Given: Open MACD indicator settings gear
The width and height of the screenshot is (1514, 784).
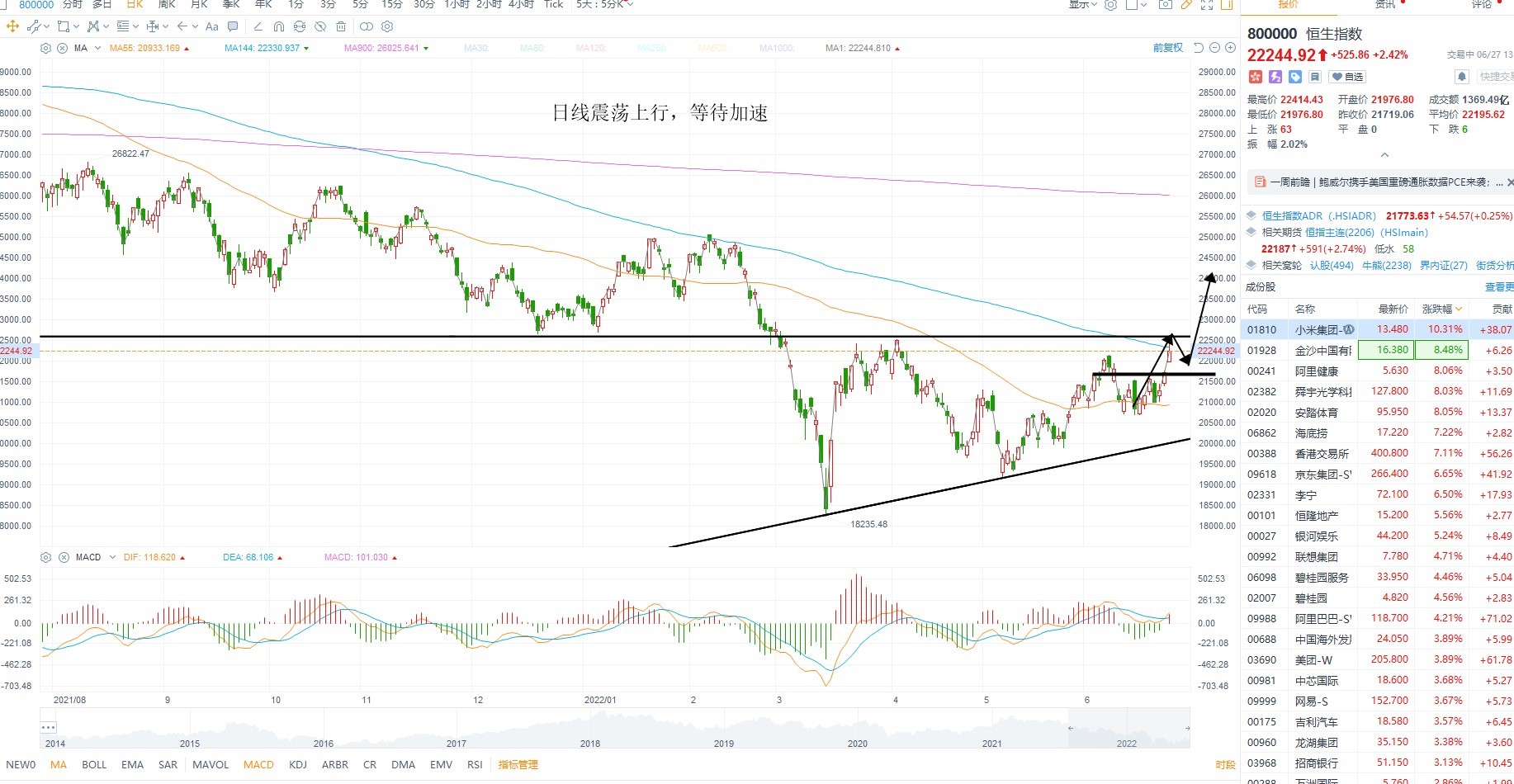Looking at the screenshot, I should tap(46, 557).
